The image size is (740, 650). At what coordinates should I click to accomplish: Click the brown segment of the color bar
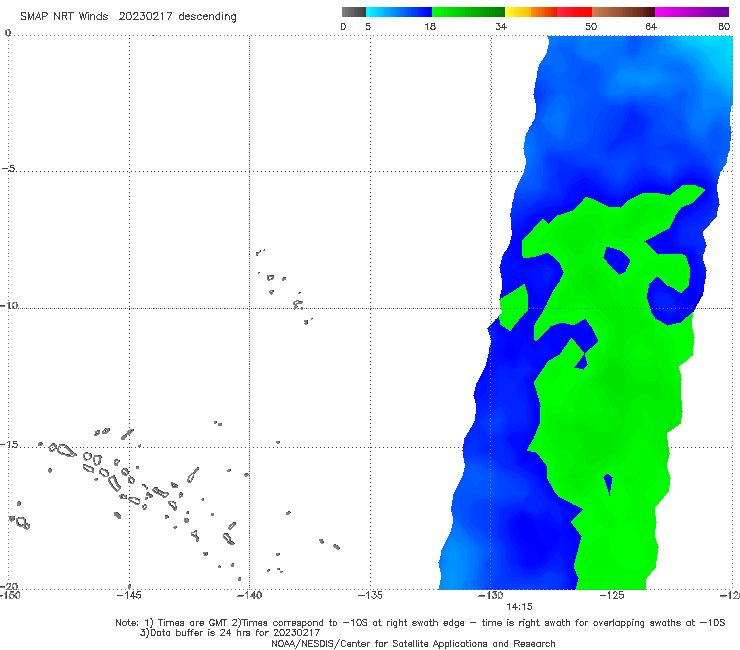tap(623, 12)
